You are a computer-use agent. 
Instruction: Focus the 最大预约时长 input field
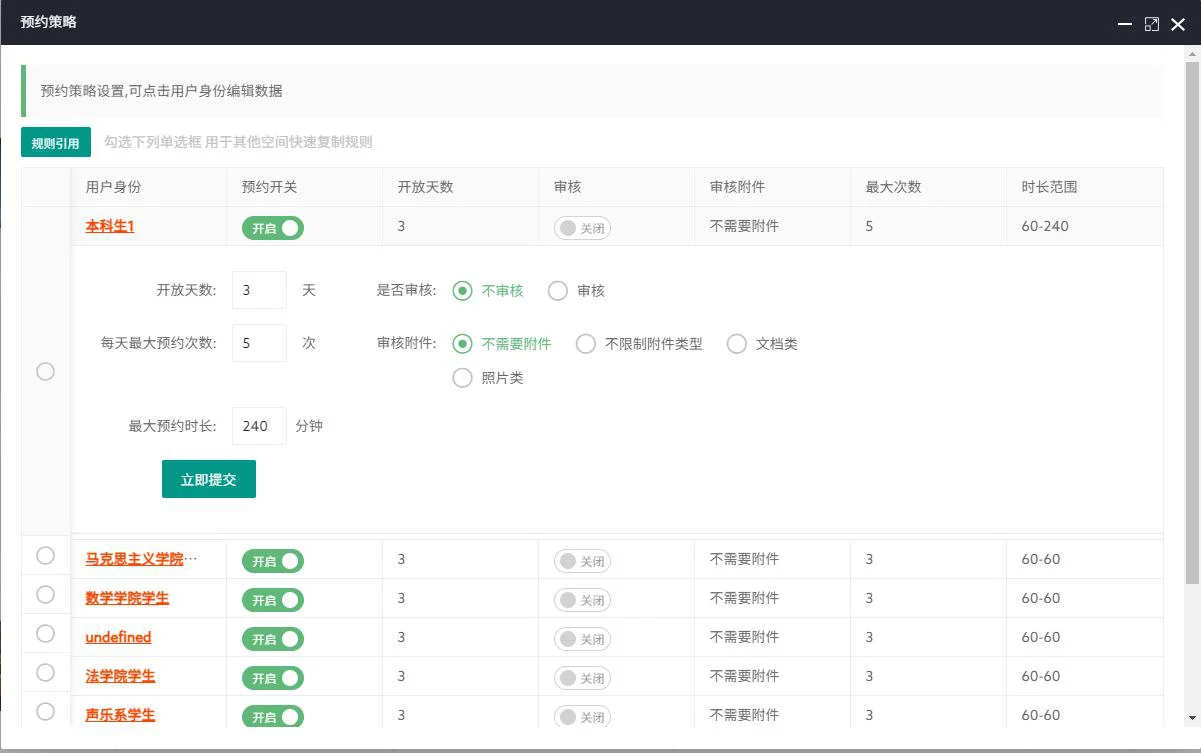point(259,426)
